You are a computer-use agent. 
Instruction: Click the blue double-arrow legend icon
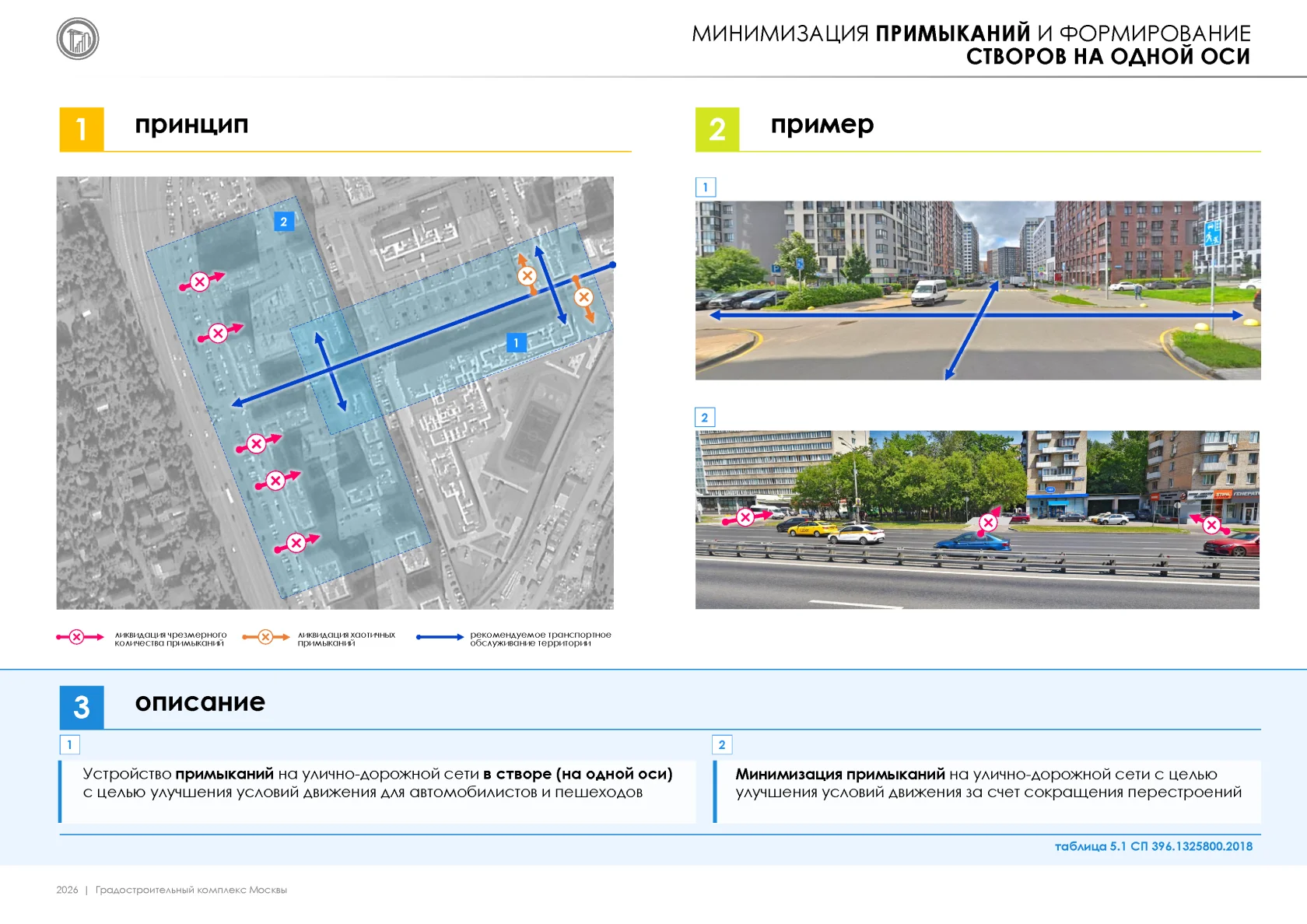[x=440, y=637]
